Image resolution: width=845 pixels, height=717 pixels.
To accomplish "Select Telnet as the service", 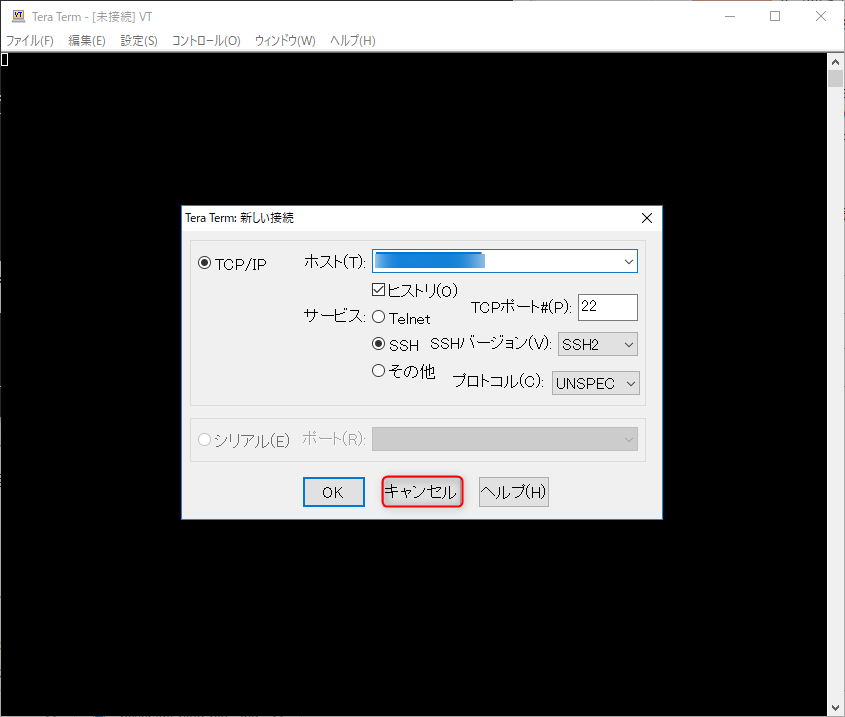I will pos(379,318).
